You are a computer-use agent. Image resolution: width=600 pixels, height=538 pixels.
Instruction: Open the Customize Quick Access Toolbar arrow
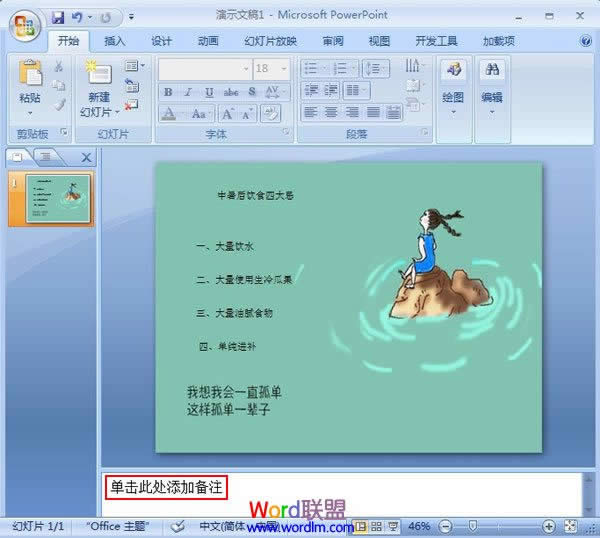[x=131, y=17]
